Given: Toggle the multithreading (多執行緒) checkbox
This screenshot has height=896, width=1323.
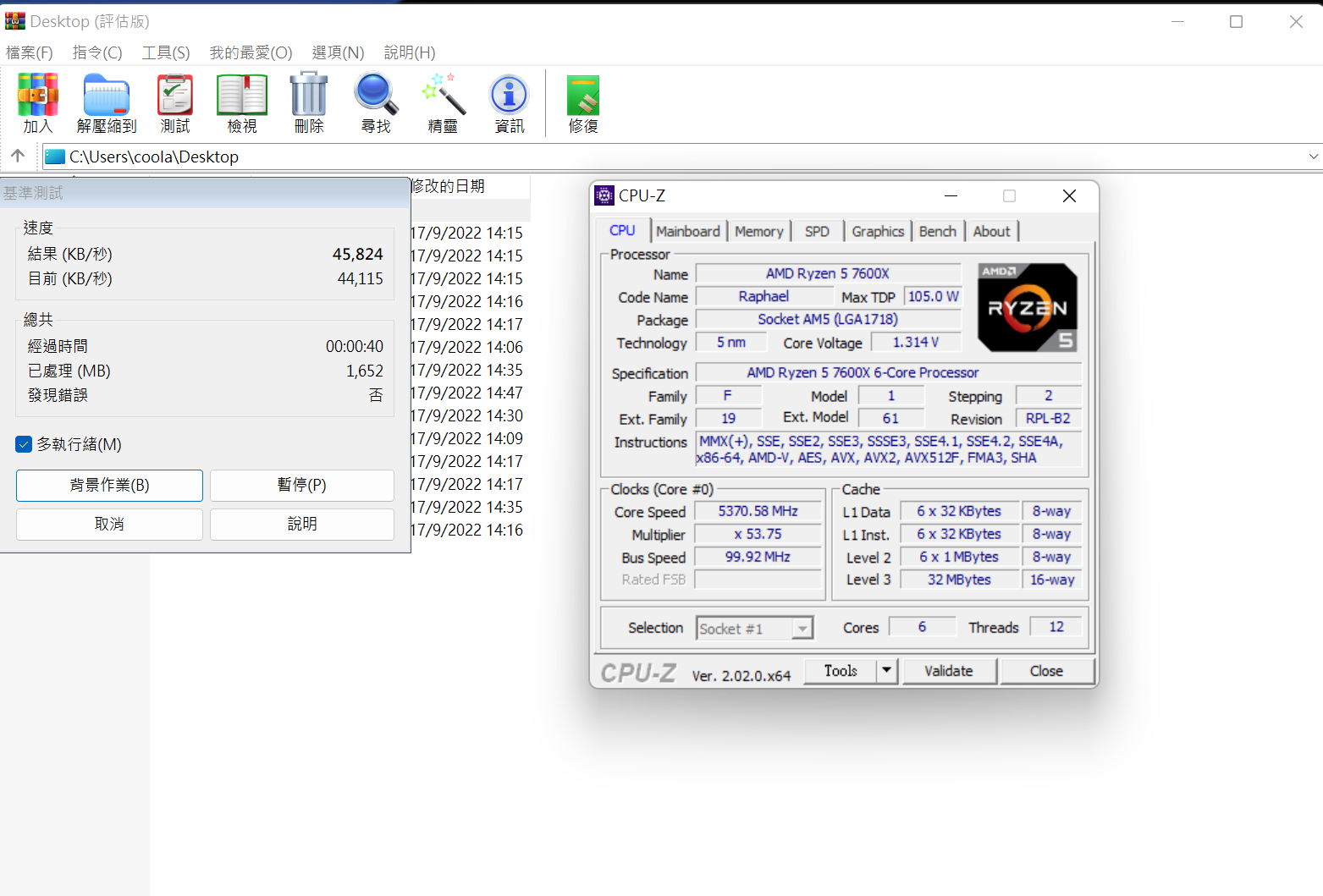Looking at the screenshot, I should tap(24, 444).
